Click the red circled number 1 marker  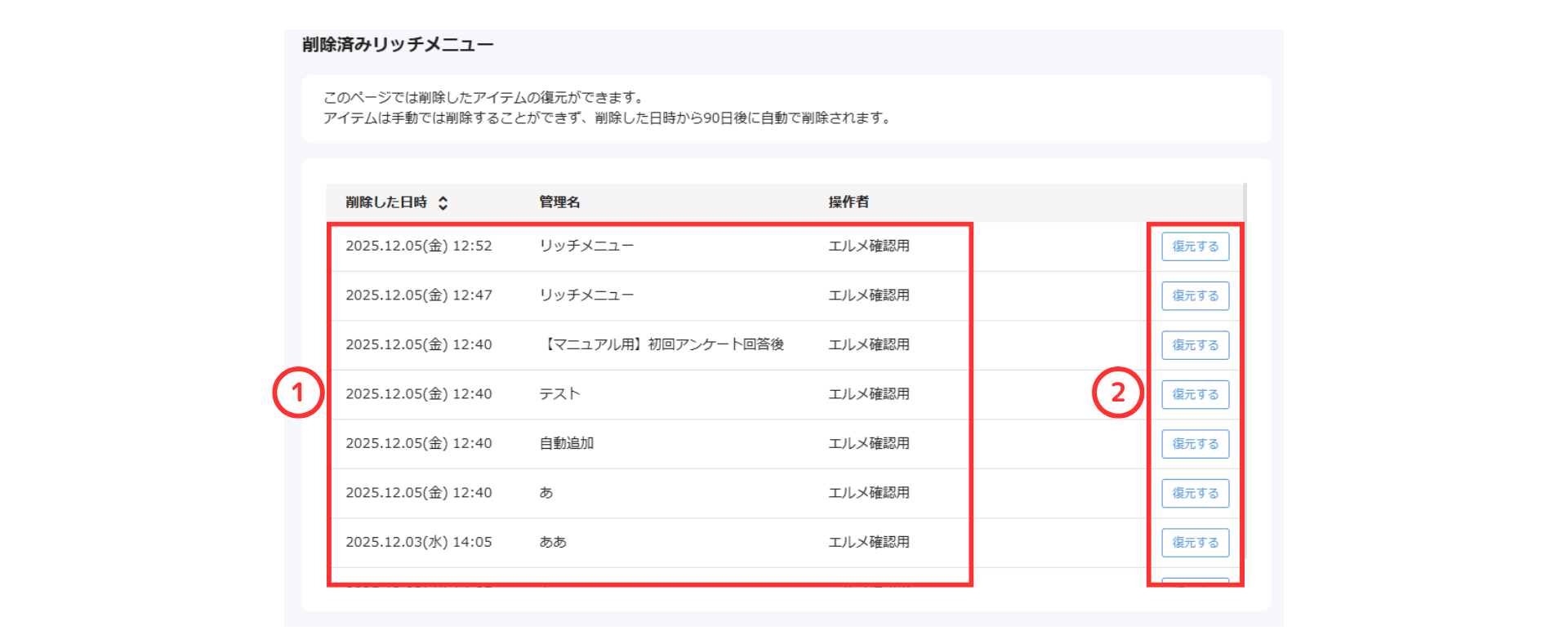click(x=298, y=393)
